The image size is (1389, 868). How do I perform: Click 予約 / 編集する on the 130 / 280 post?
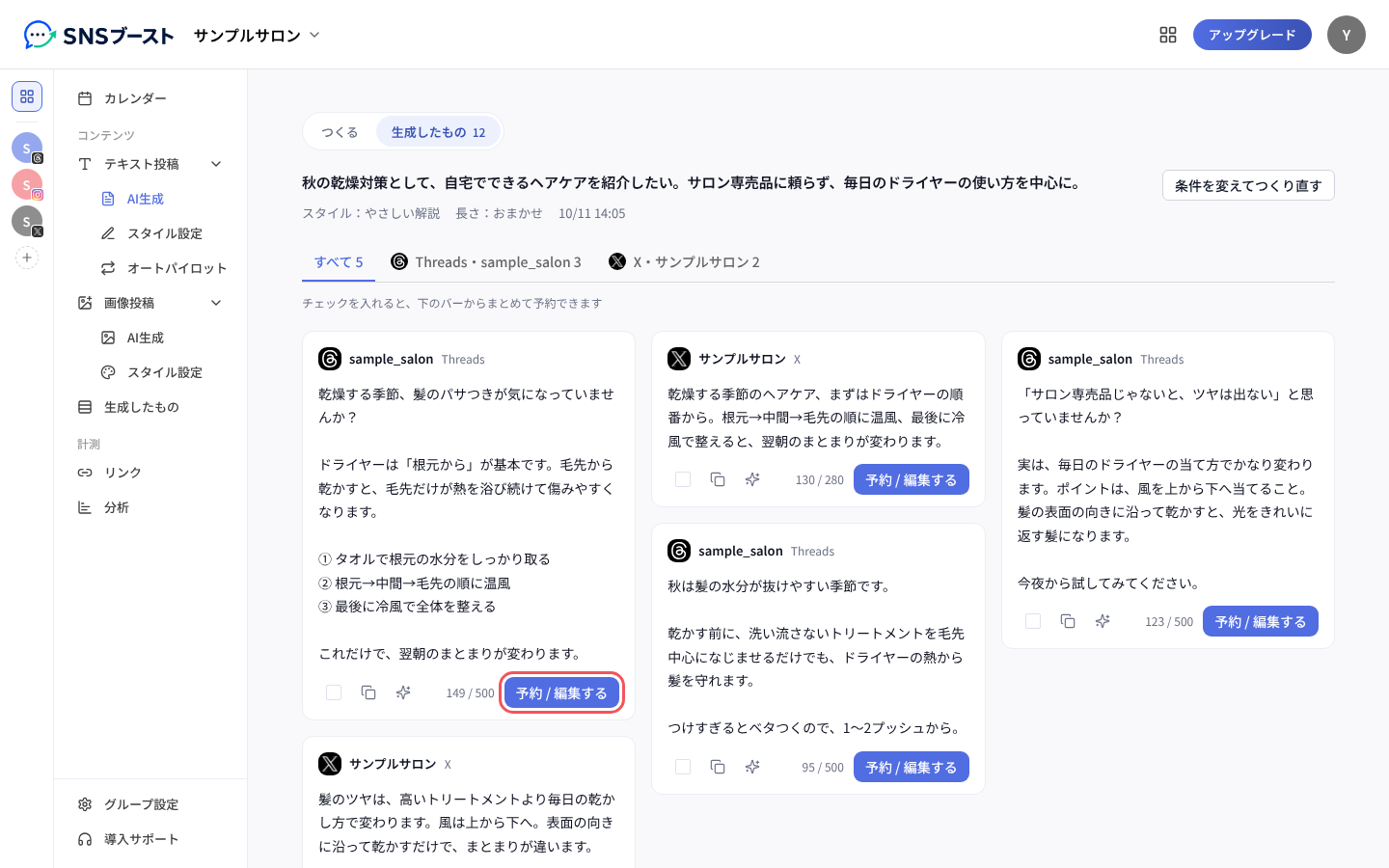[912, 479]
